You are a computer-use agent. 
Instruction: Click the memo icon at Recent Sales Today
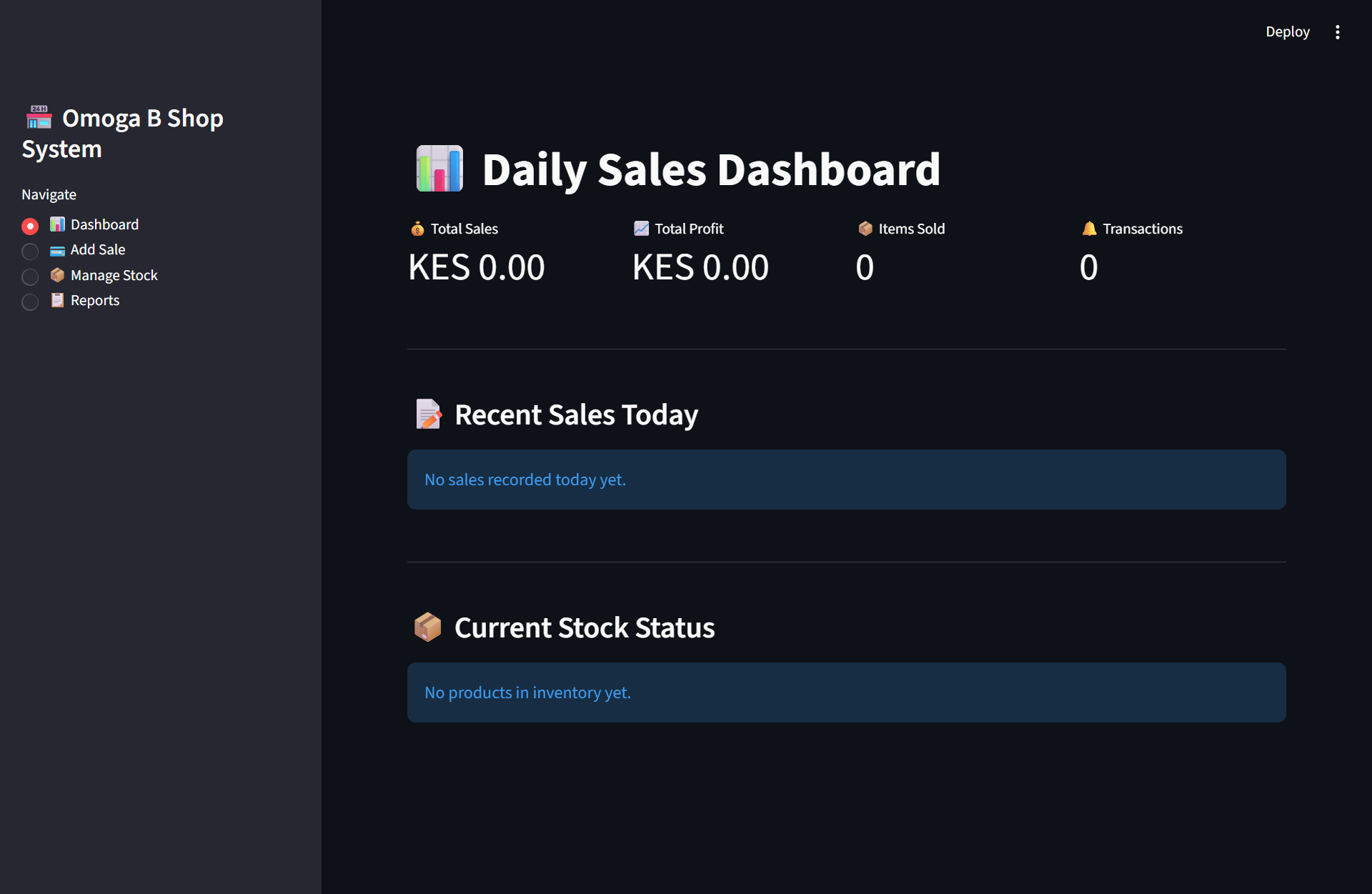pos(428,414)
